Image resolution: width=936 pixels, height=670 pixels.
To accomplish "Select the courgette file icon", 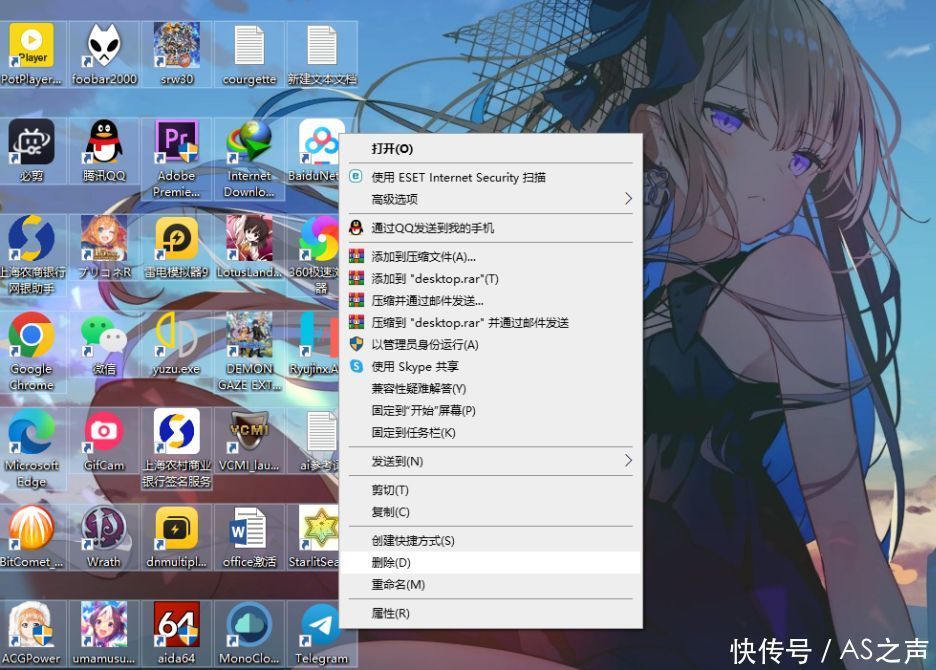I will (250, 54).
